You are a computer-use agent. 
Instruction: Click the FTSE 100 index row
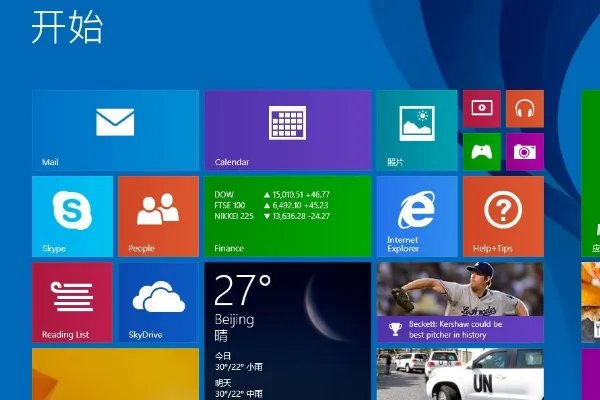click(x=271, y=205)
